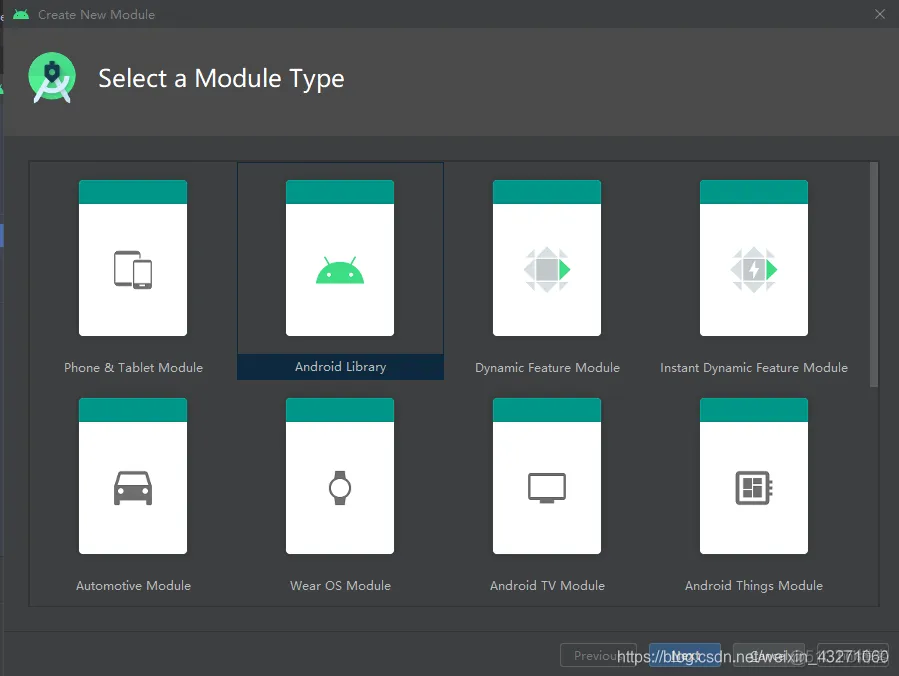Click the Android head icon in title bar
This screenshot has width=899, height=676.
[21, 14]
